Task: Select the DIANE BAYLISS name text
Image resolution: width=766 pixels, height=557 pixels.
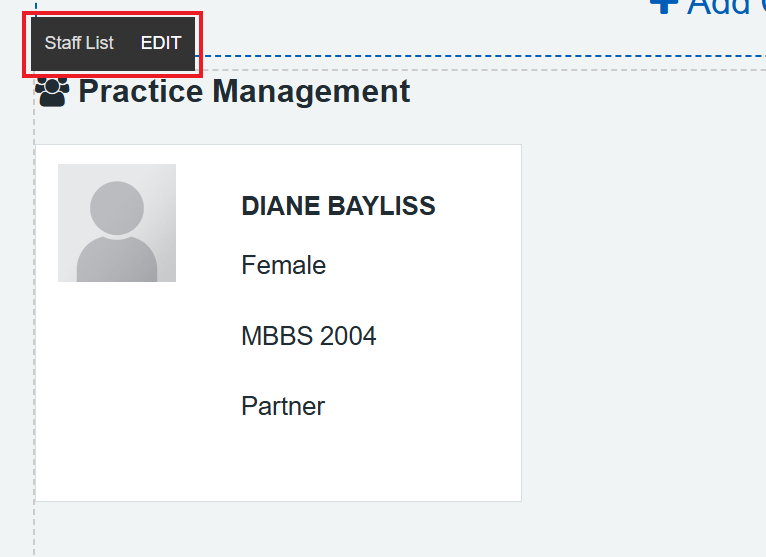Action: click(x=338, y=207)
